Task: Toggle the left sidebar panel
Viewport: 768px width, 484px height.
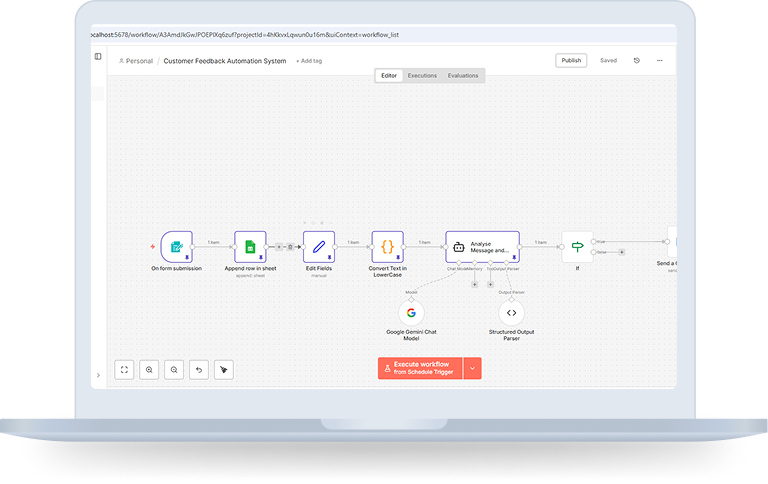Action: click(98, 56)
